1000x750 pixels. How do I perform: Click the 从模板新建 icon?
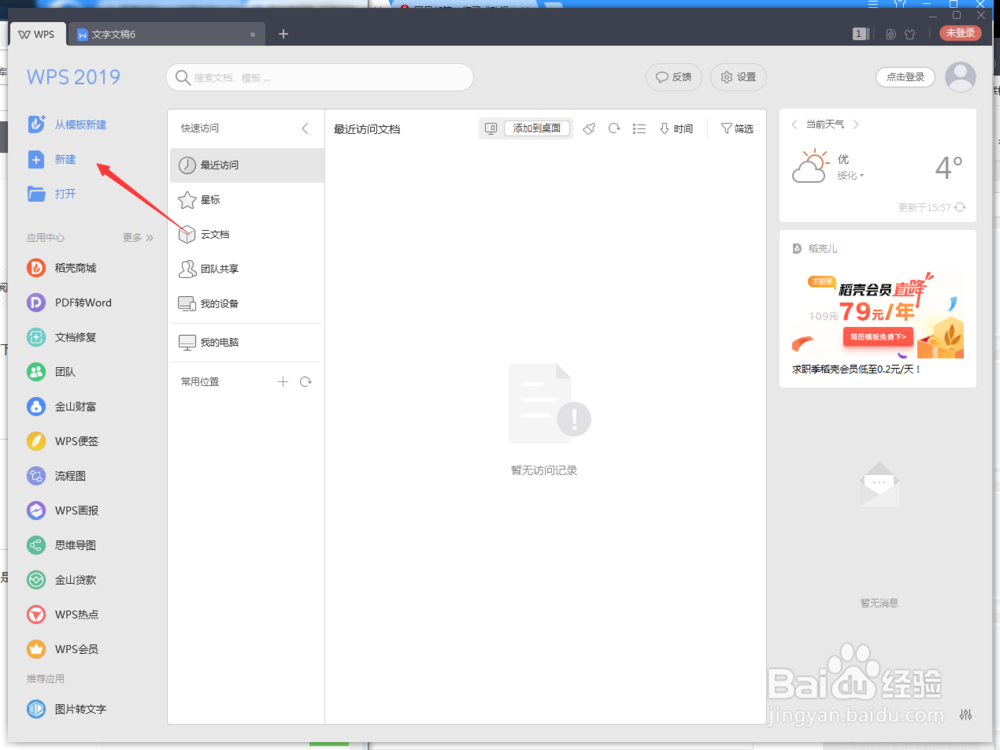tap(36, 124)
